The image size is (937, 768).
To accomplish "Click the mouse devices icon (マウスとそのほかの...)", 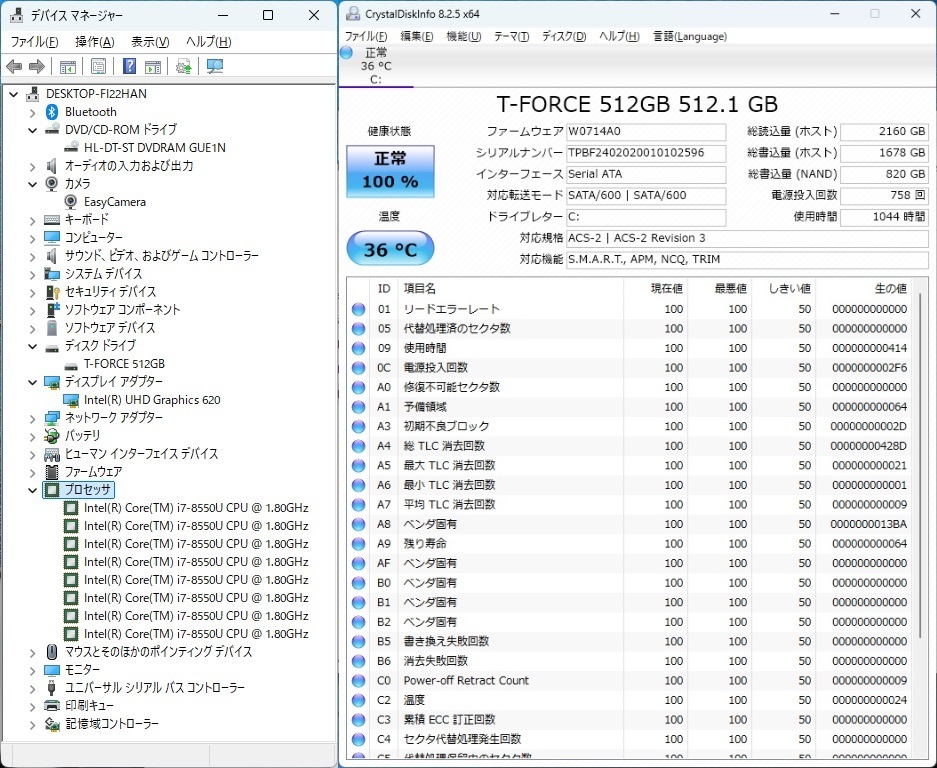I will pyautogui.click(x=52, y=651).
